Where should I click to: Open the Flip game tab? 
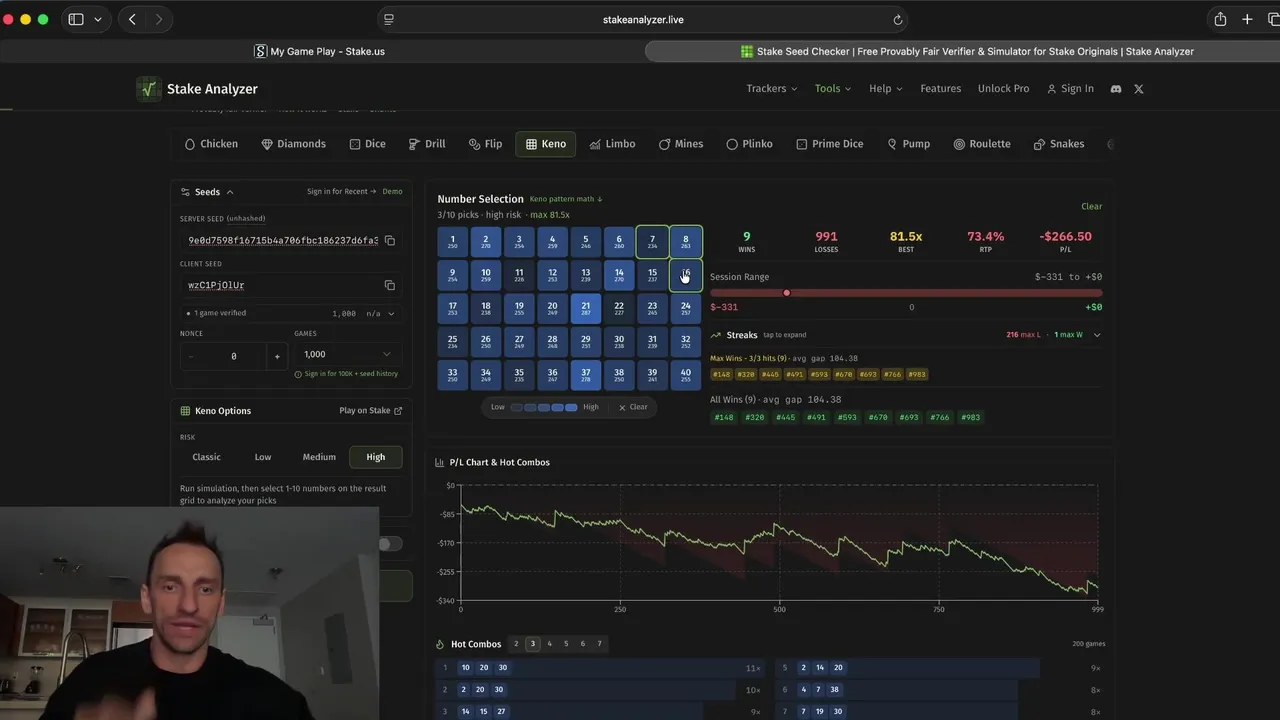pos(485,144)
